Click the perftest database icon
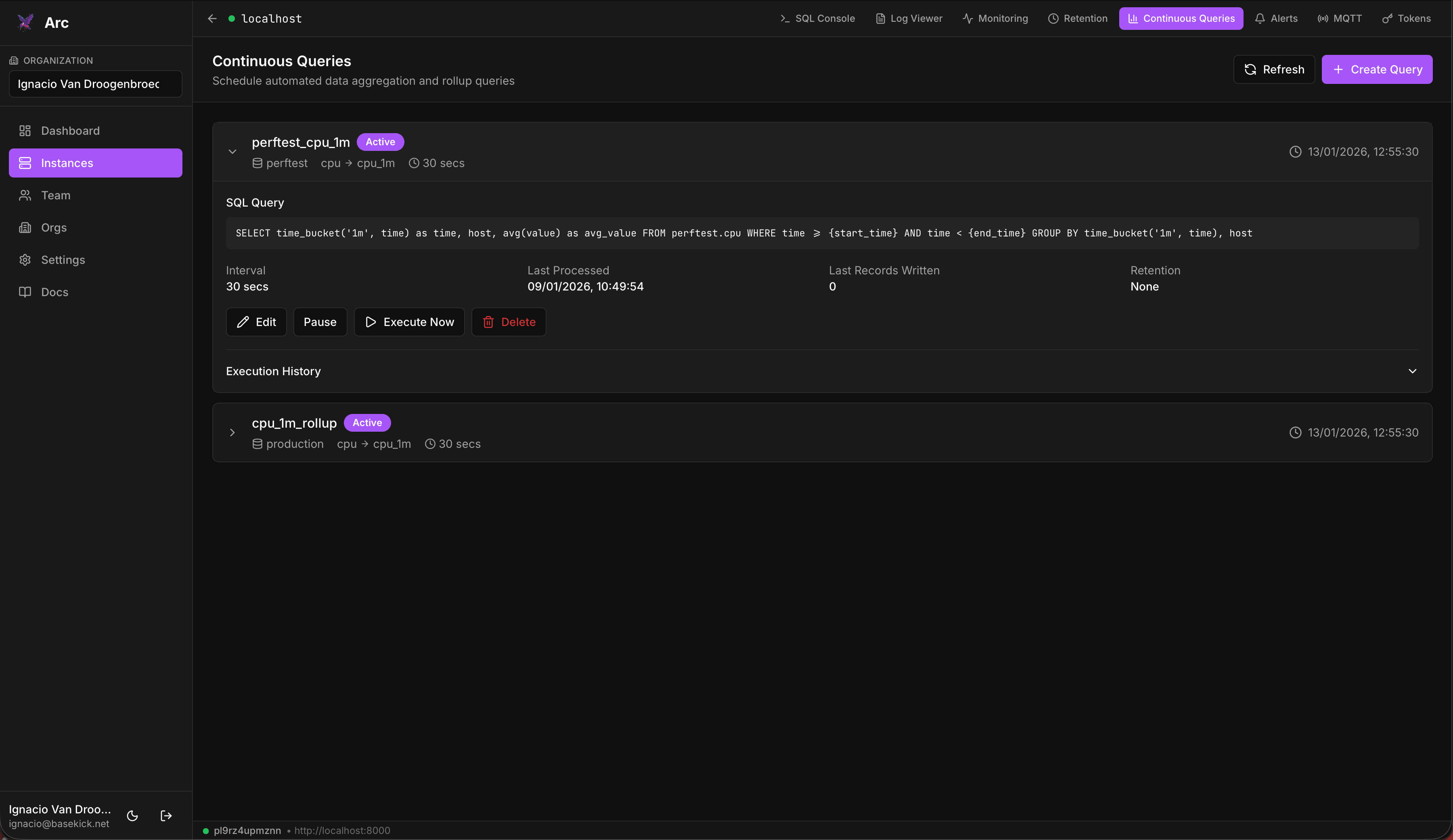The width and height of the screenshot is (1453, 840). click(x=257, y=163)
